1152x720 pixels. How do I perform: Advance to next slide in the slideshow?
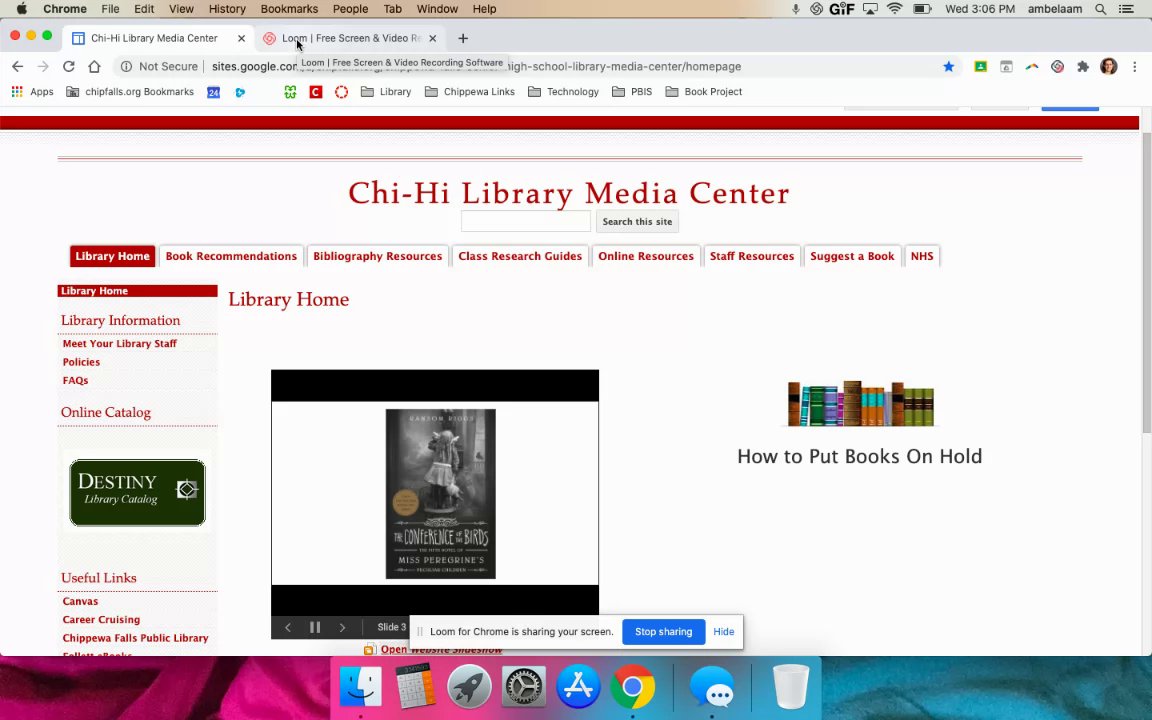(x=342, y=627)
